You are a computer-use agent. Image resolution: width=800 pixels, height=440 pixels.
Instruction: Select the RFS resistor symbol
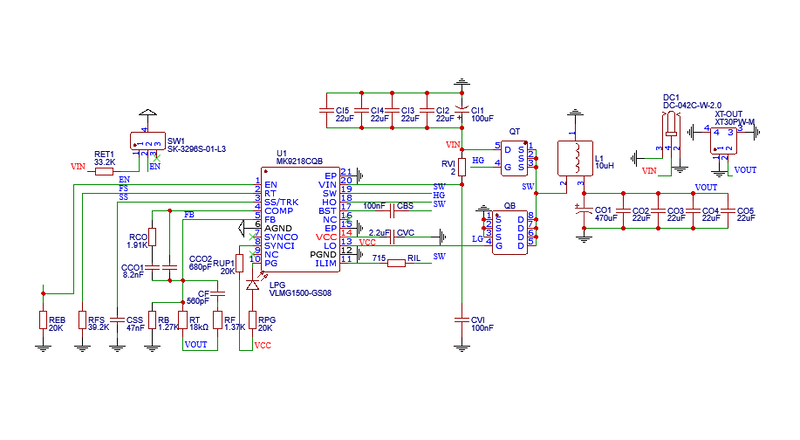pos(82,320)
